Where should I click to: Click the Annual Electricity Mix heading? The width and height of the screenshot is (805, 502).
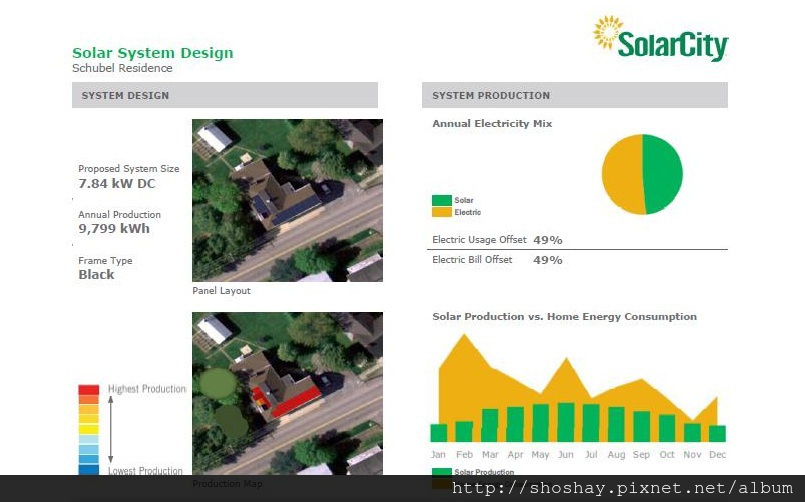coord(492,124)
